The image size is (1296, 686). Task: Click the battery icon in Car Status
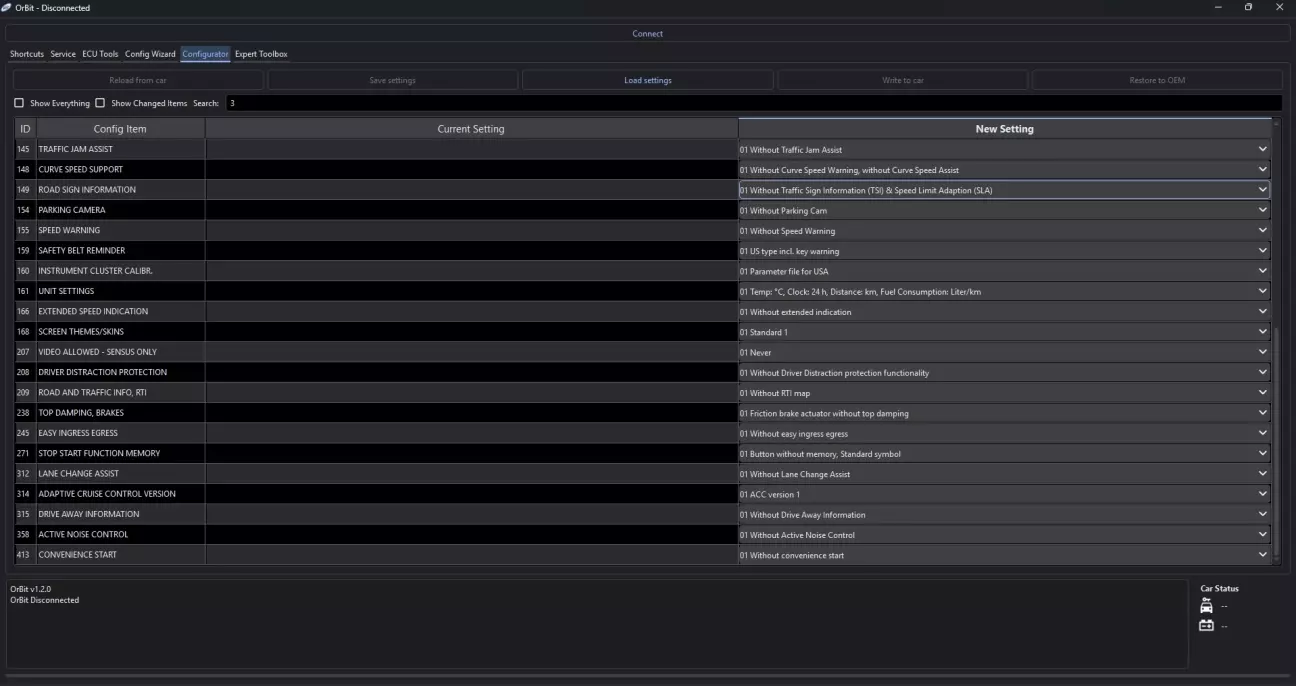point(1206,626)
